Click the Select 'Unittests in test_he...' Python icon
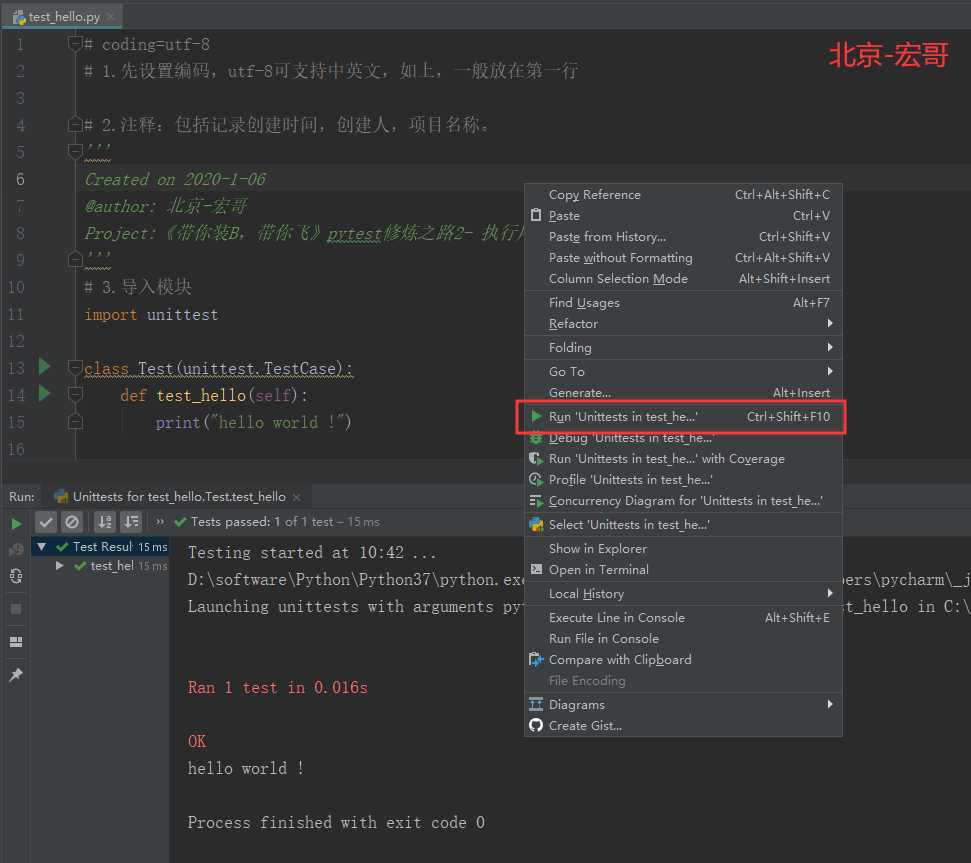Image resolution: width=971 pixels, height=863 pixels. click(536, 524)
